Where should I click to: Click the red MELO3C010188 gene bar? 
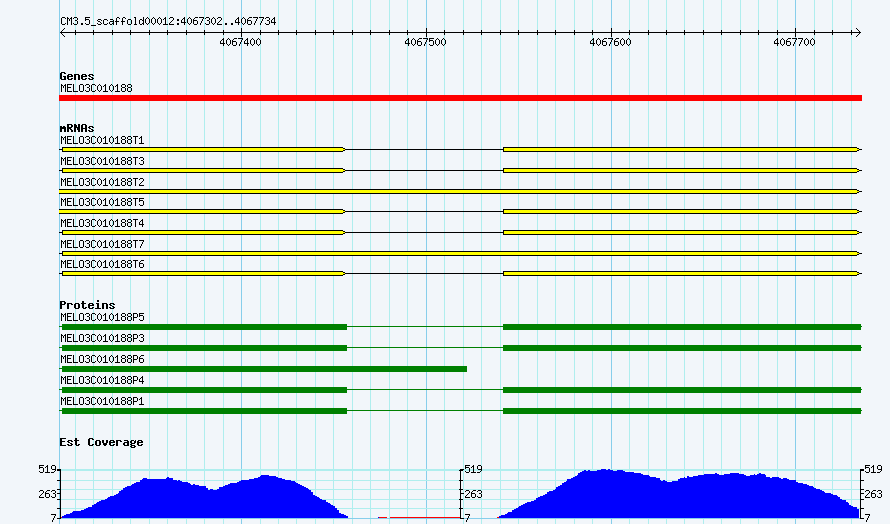click(x=460, y=98)
